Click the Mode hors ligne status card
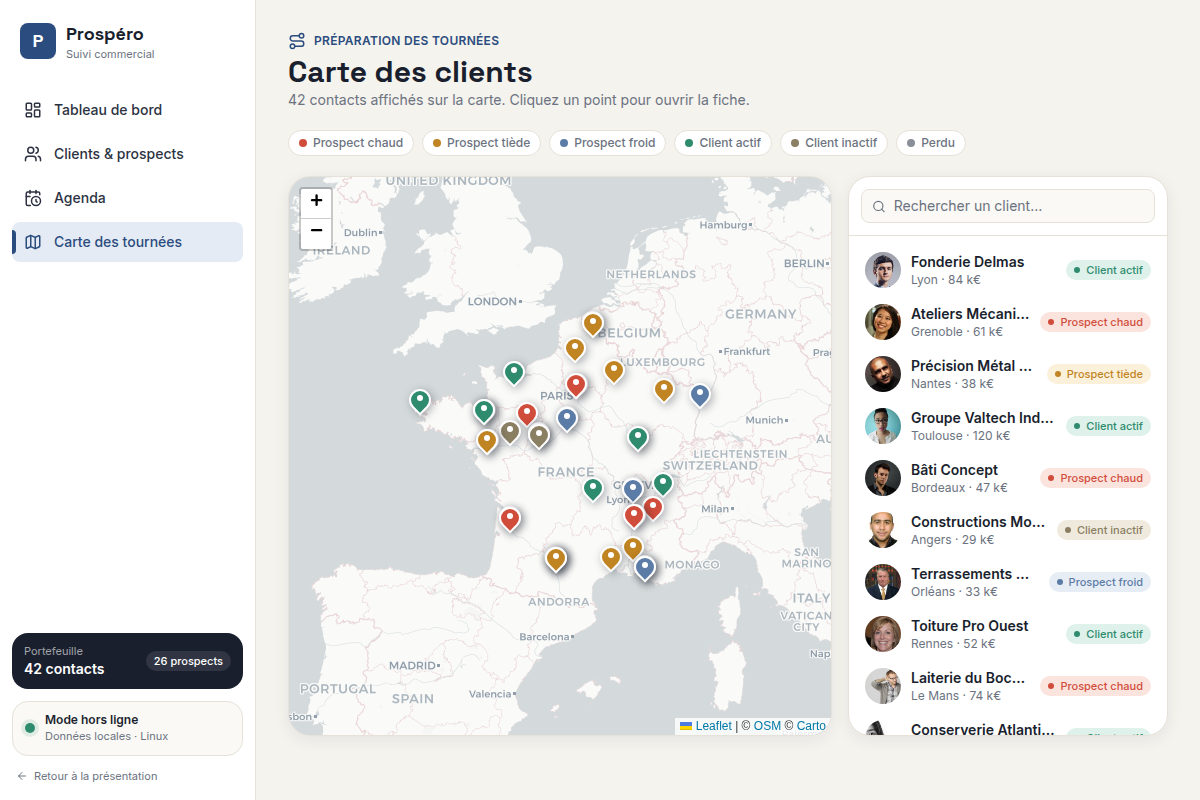This screenshot has height=800, width=1200. point(127,728)
